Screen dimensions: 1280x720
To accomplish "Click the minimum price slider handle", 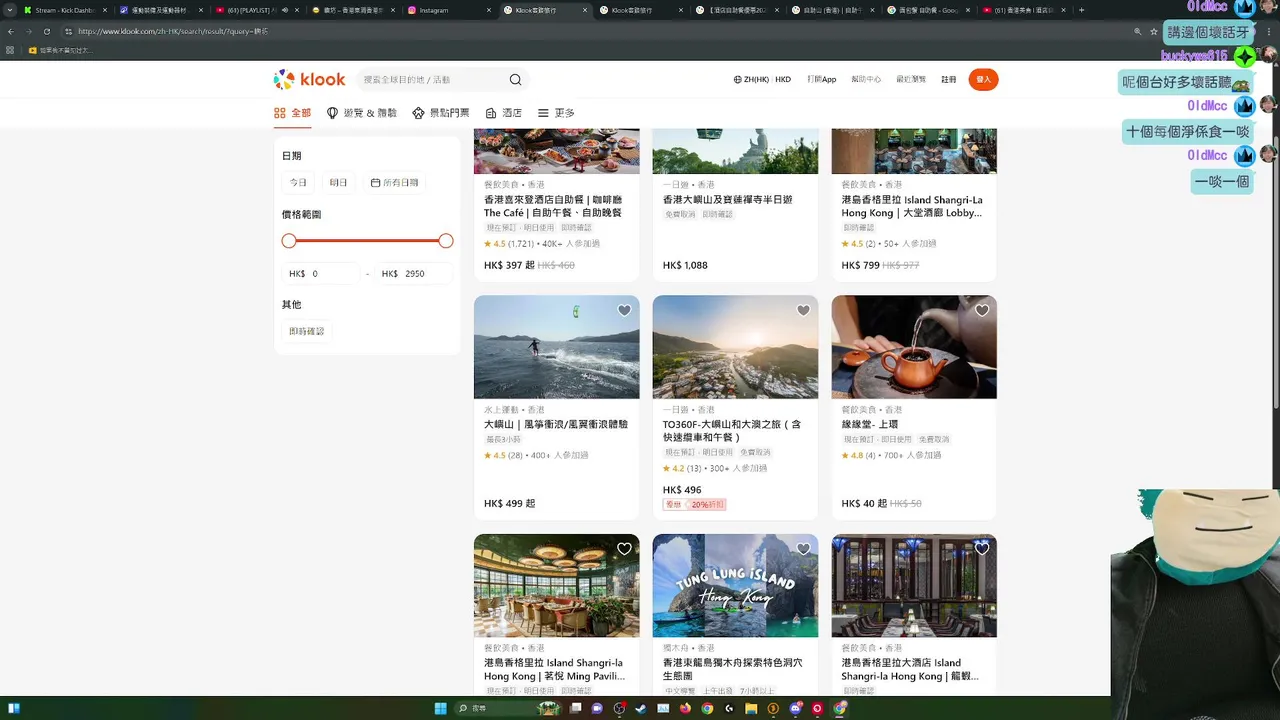I will 289,240.
